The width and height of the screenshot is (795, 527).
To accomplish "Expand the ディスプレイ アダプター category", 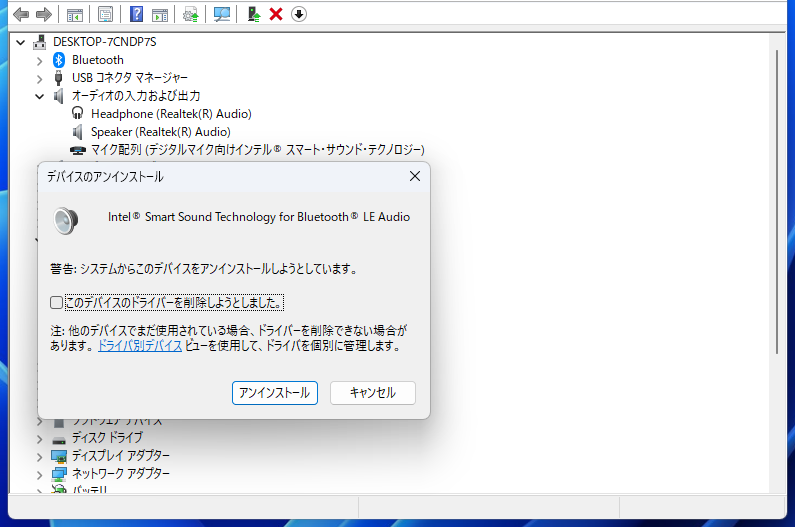I will click(x=40, y=457).
